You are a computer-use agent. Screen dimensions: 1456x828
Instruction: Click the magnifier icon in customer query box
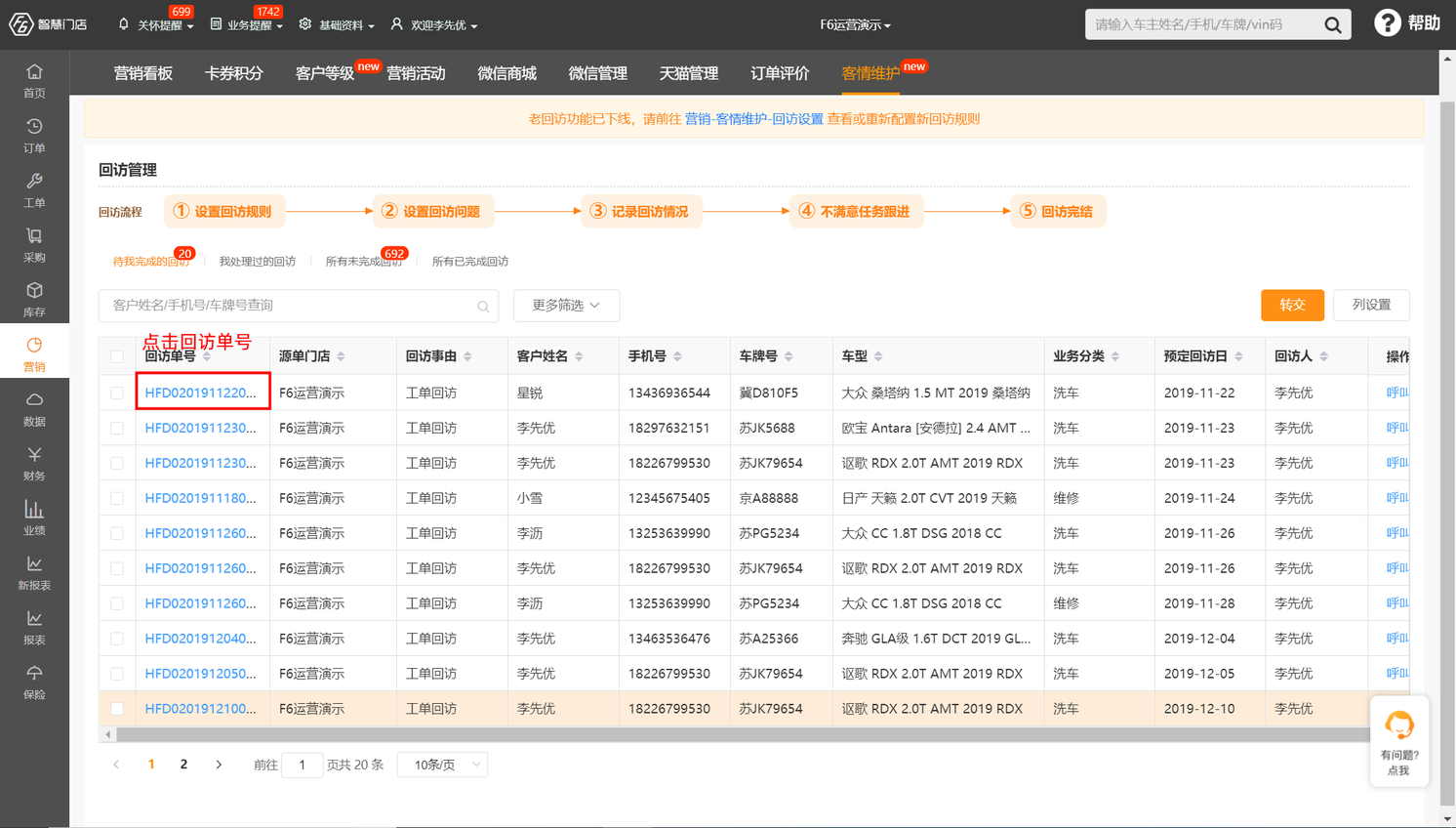point(483,306)
